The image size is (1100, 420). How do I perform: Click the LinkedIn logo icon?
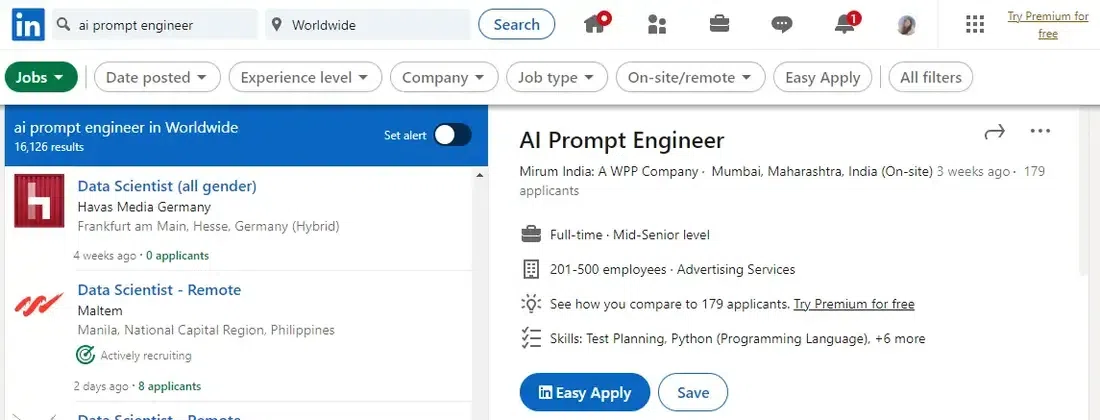[27, 24]
